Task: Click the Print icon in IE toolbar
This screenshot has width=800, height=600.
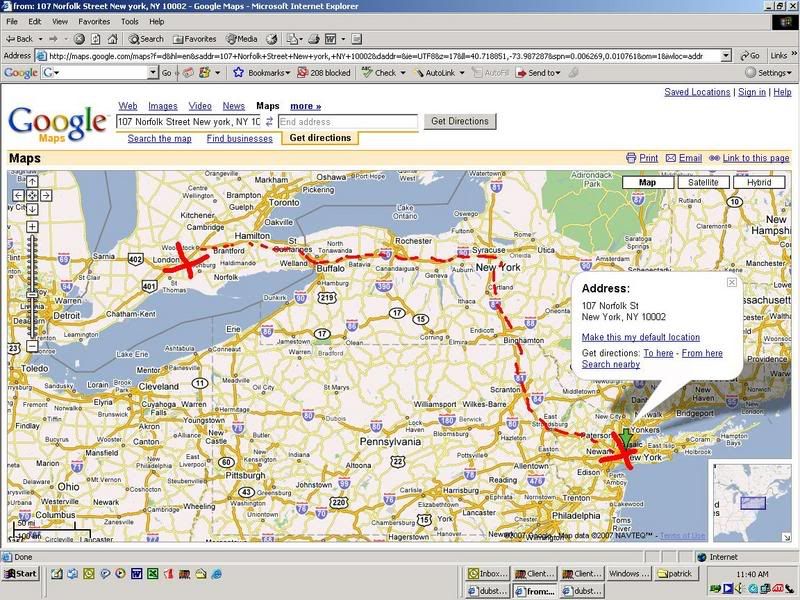Action: (314, 39)
